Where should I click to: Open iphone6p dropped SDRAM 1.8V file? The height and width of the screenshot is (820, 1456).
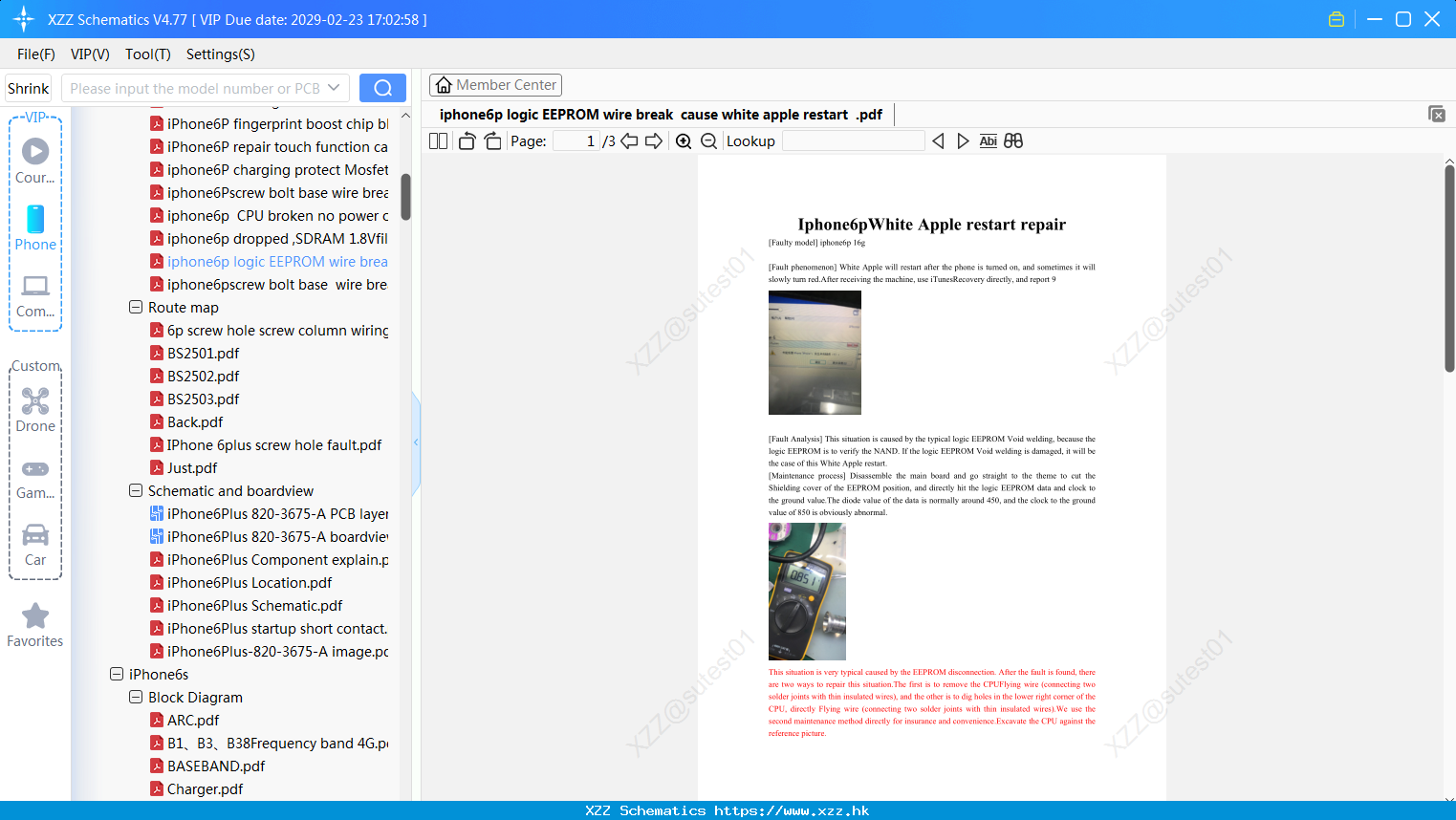pos(270,238)
